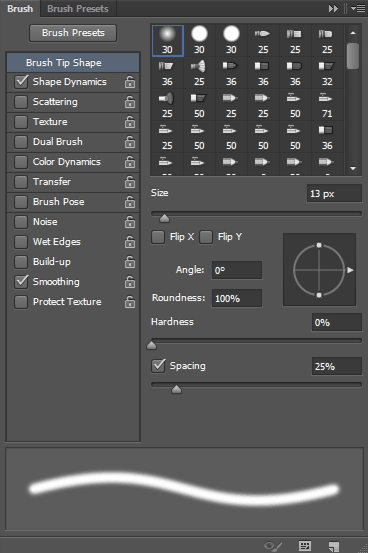This screenshot has width=368, height=553.
Task: Click the Size value field
Action: (x=334, y=193)
